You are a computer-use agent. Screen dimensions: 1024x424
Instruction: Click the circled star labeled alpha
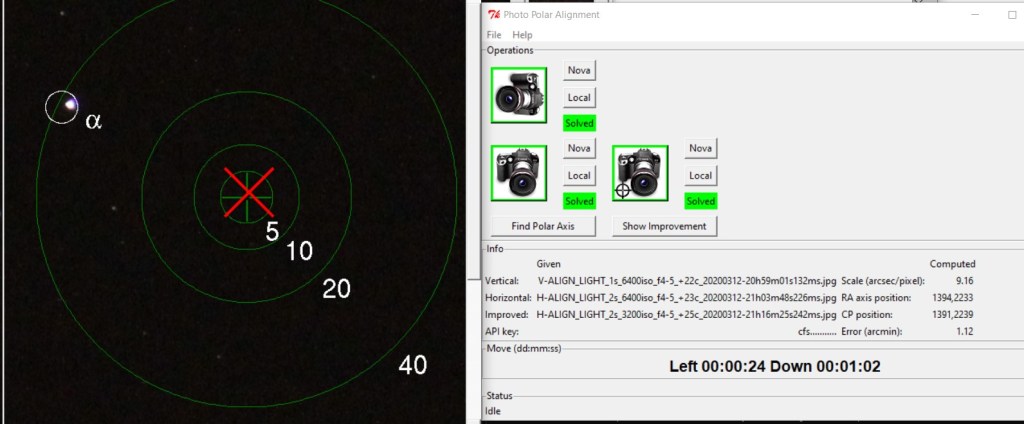(x=63, y=106)
